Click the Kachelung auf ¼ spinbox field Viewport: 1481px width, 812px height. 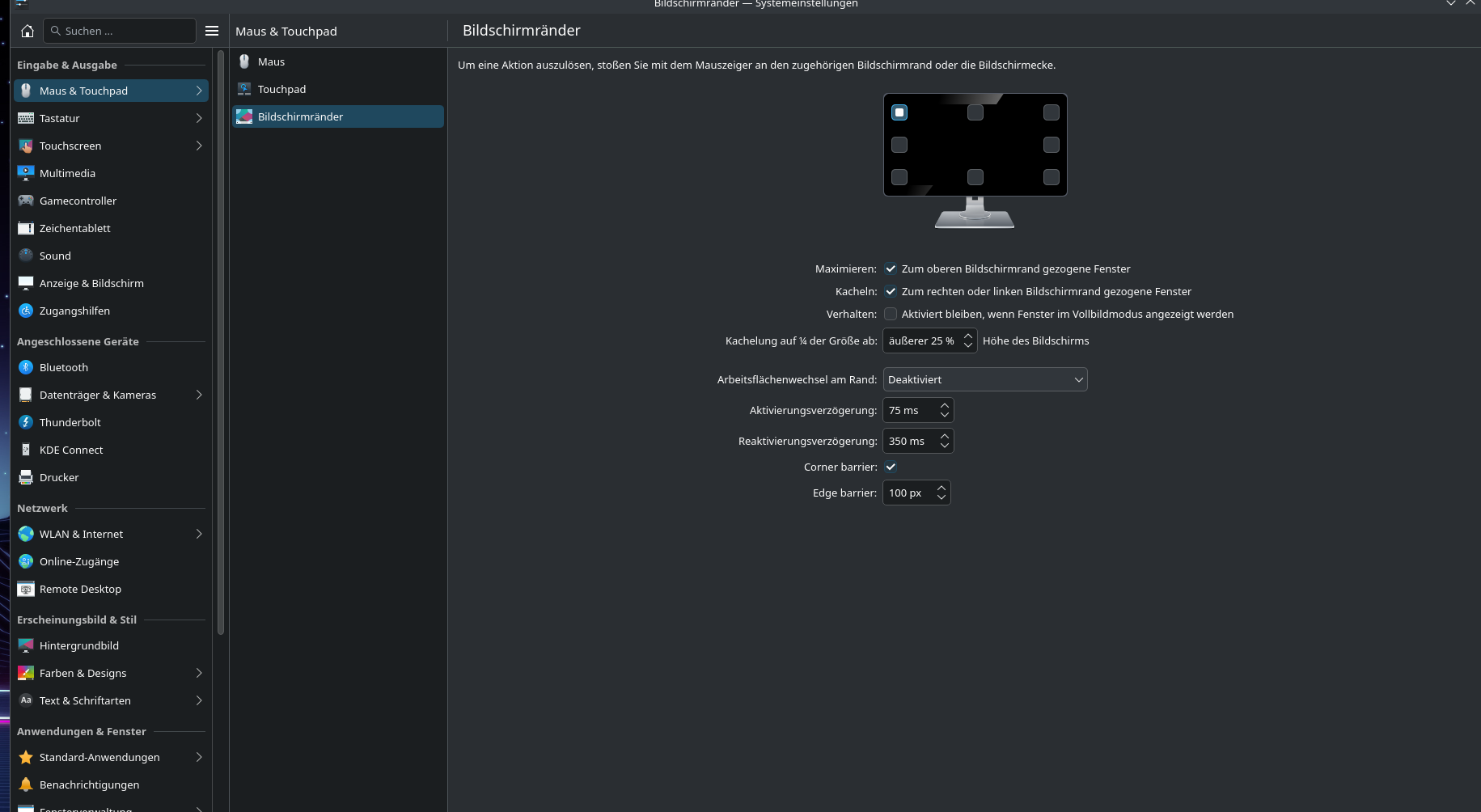[x=930, y=340]
